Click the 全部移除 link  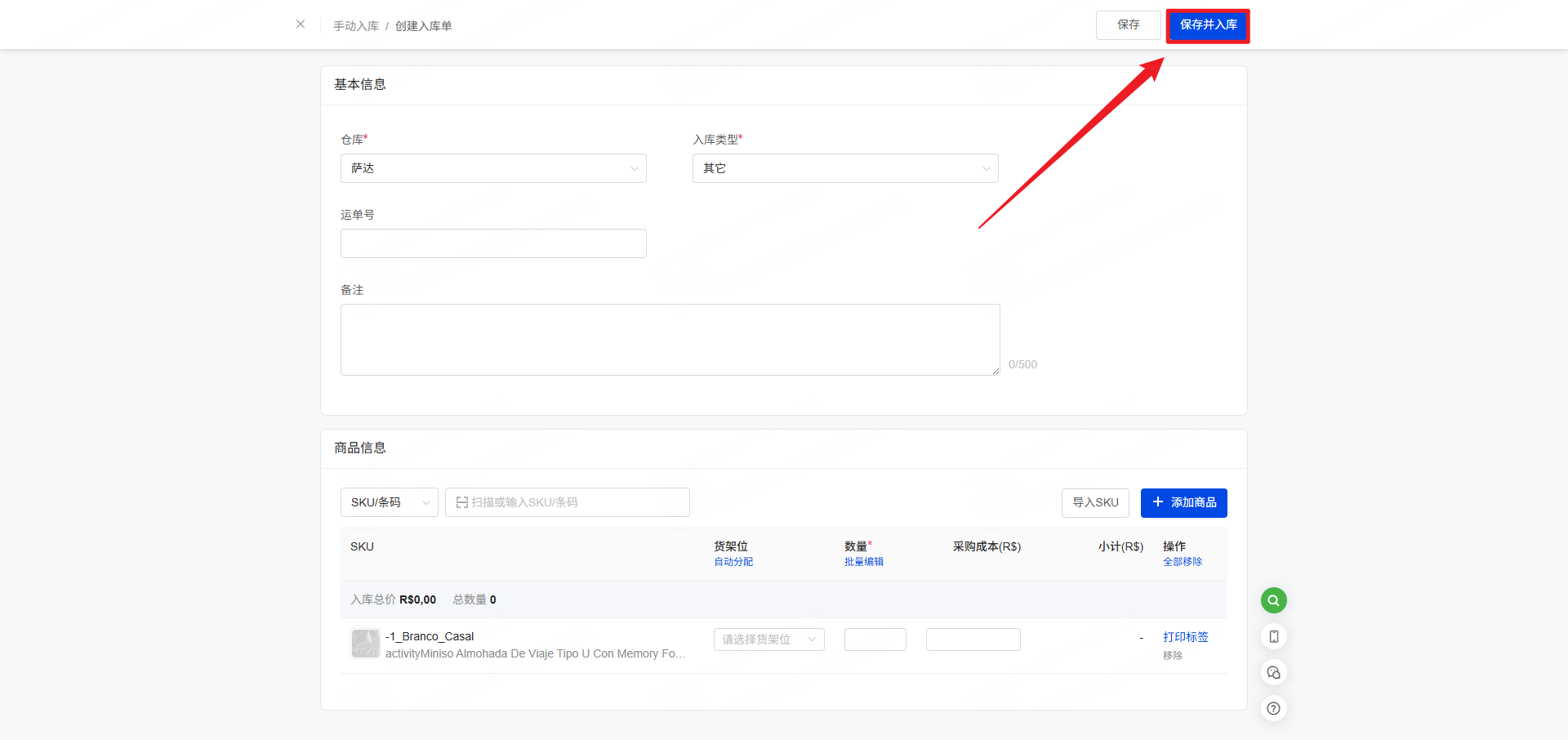point(1182,562)
